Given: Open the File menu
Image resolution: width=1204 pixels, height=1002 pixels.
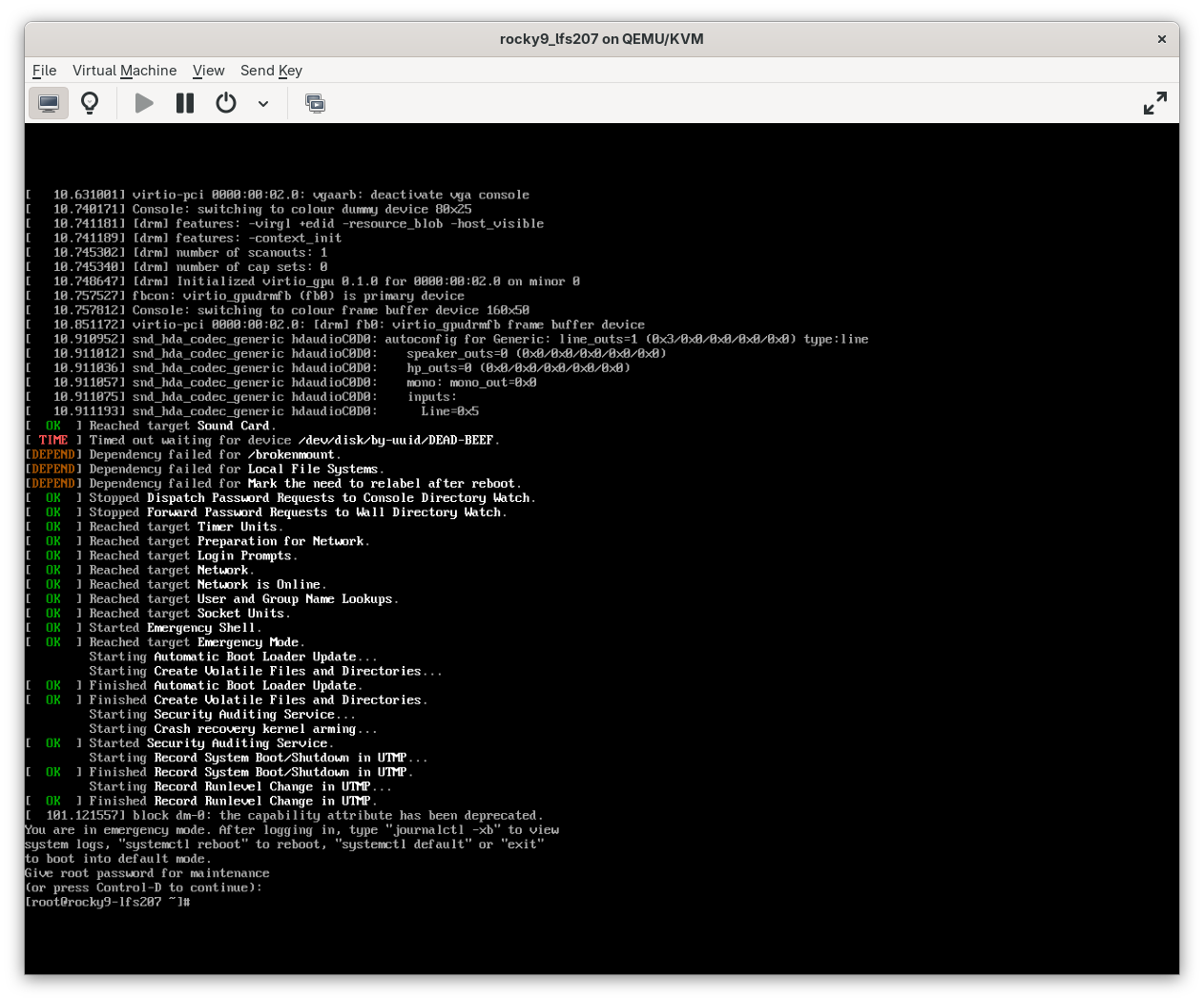Looking at the screenshot, I should point(44,70).
